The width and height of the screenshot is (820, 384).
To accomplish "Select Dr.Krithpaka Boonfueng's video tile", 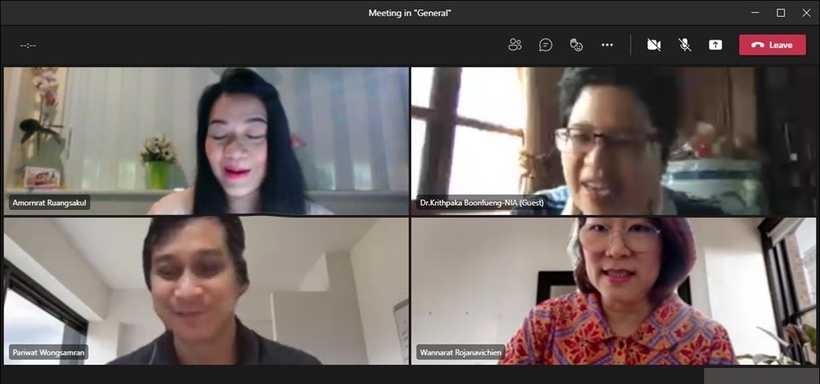I will point(613,141).
